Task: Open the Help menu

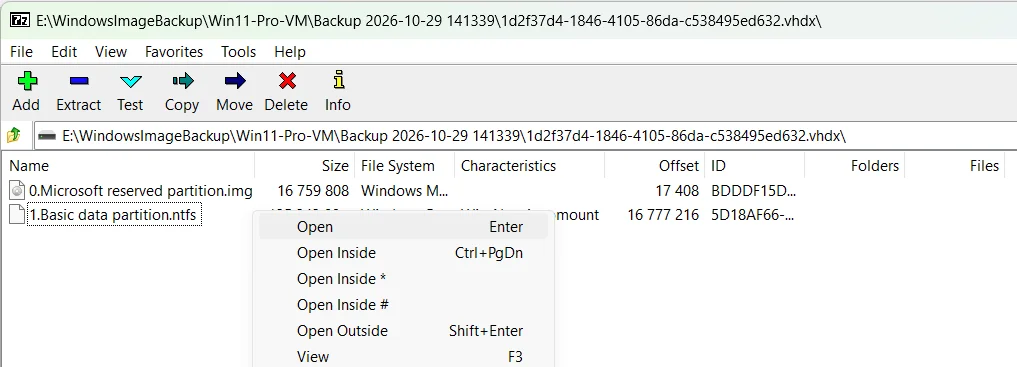Action: click(290, 52)
